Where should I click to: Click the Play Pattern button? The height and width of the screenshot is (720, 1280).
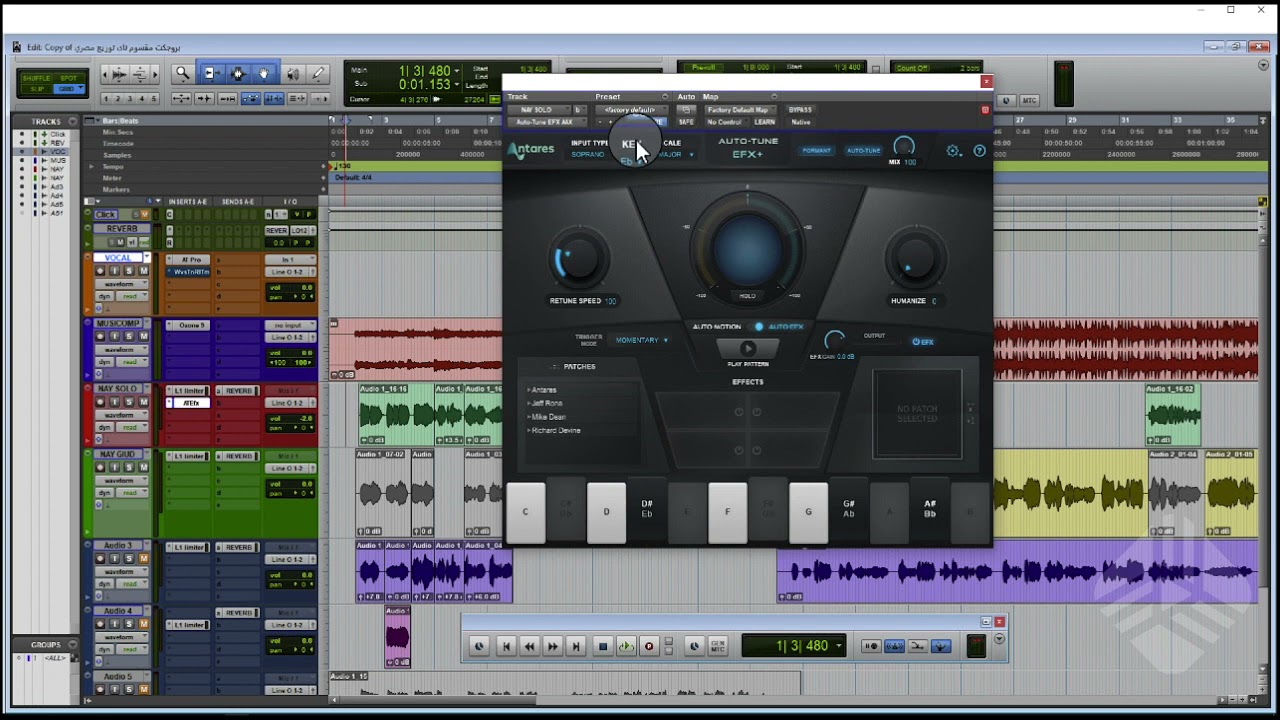pos(747,348)
